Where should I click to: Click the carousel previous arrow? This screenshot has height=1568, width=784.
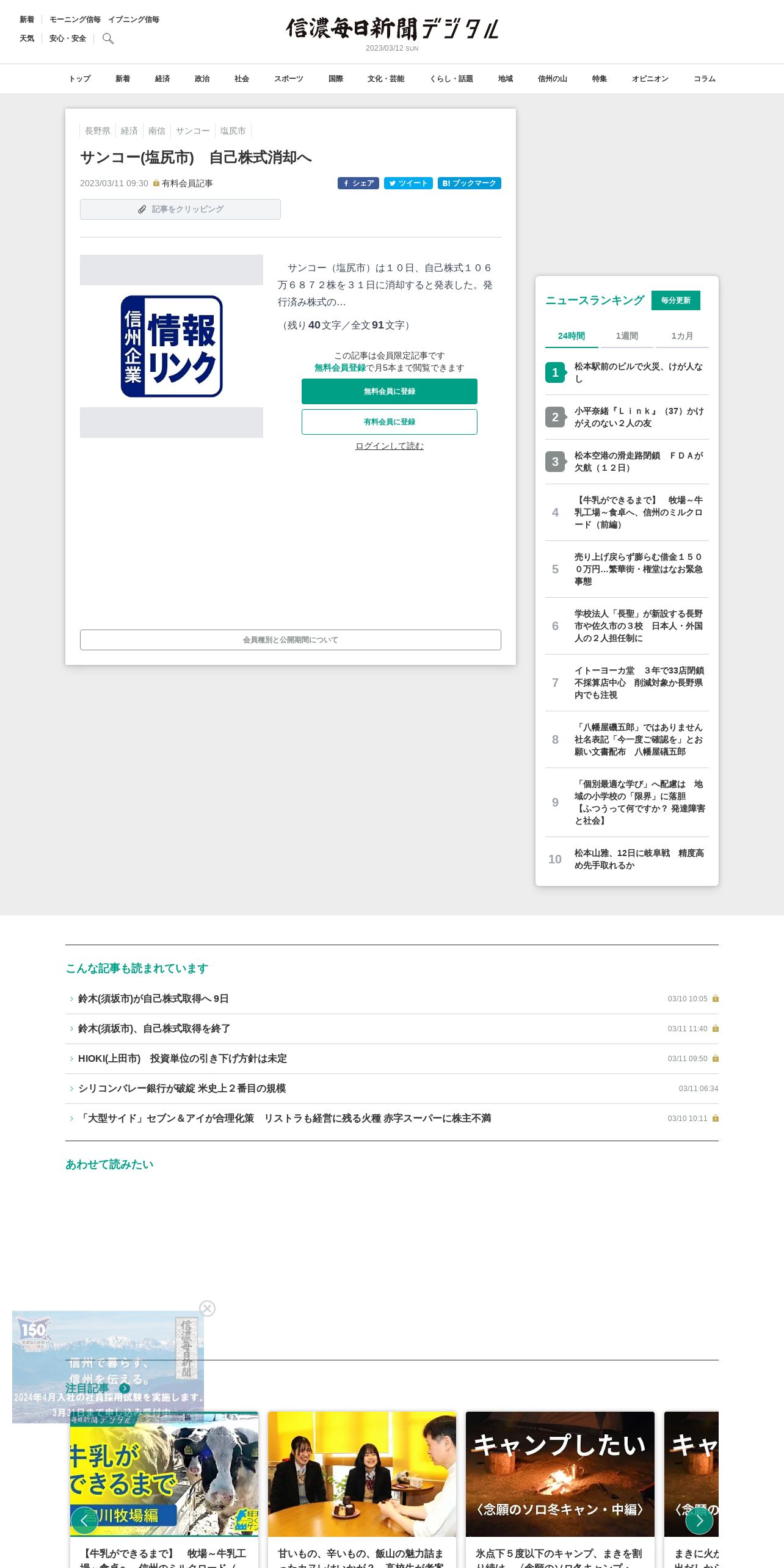tap(84, 1520)
